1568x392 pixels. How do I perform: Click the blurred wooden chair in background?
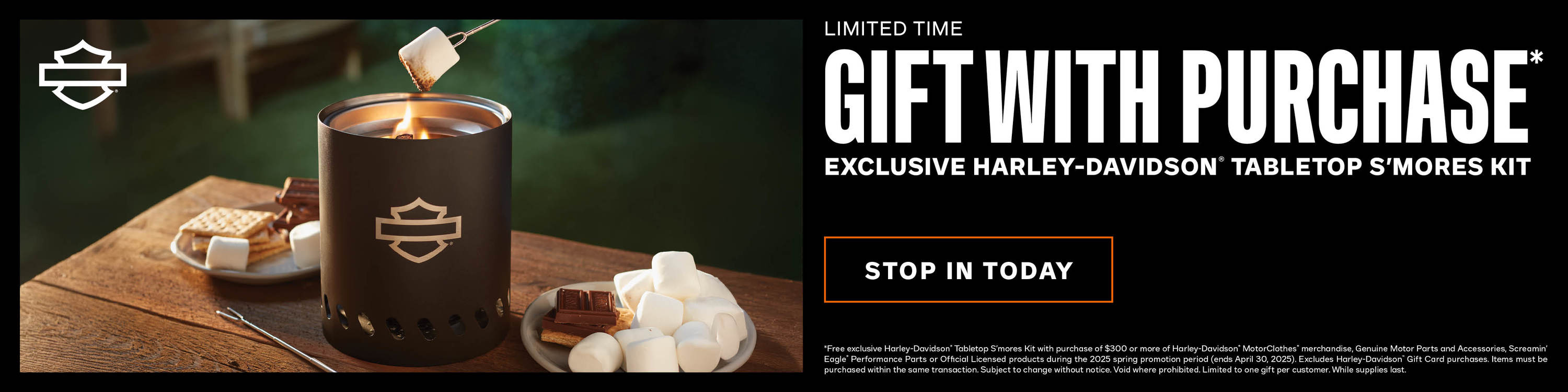tap(225, 61)
